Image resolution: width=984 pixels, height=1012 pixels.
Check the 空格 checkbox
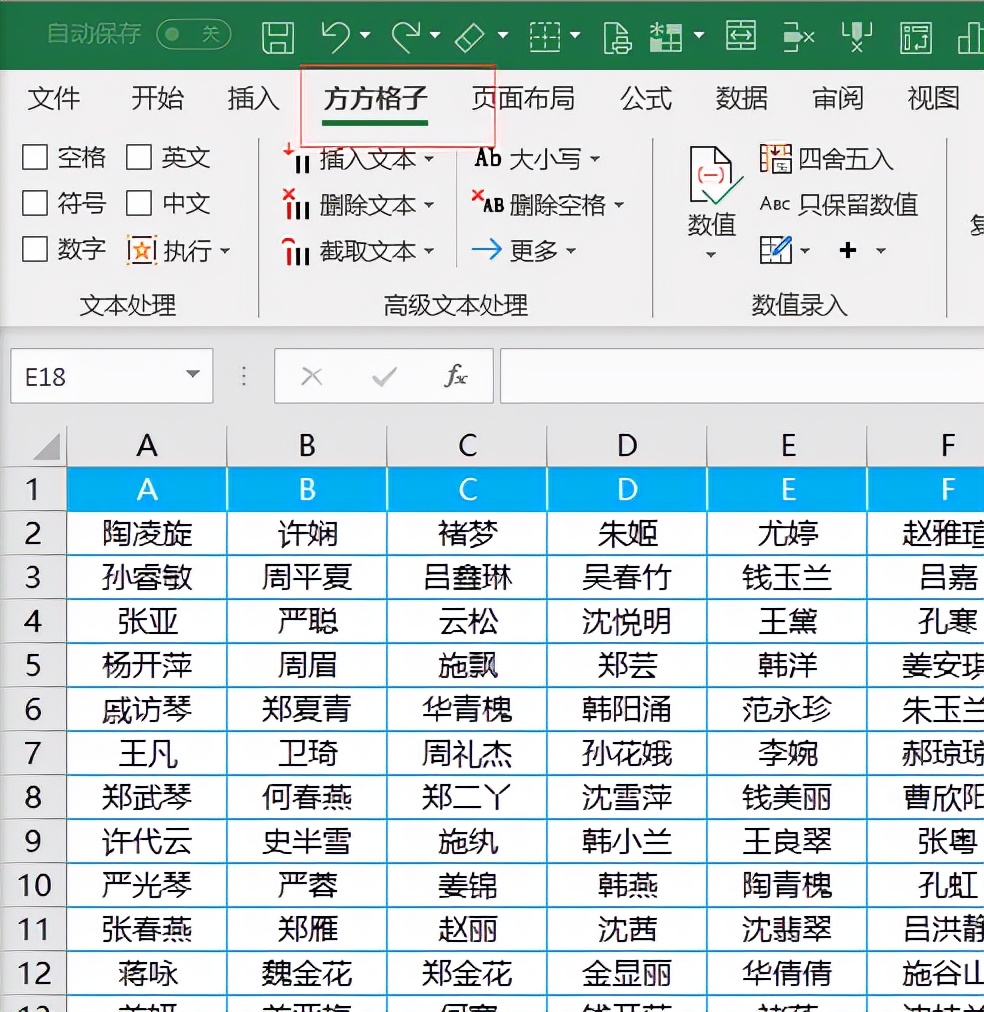point(35,157)
